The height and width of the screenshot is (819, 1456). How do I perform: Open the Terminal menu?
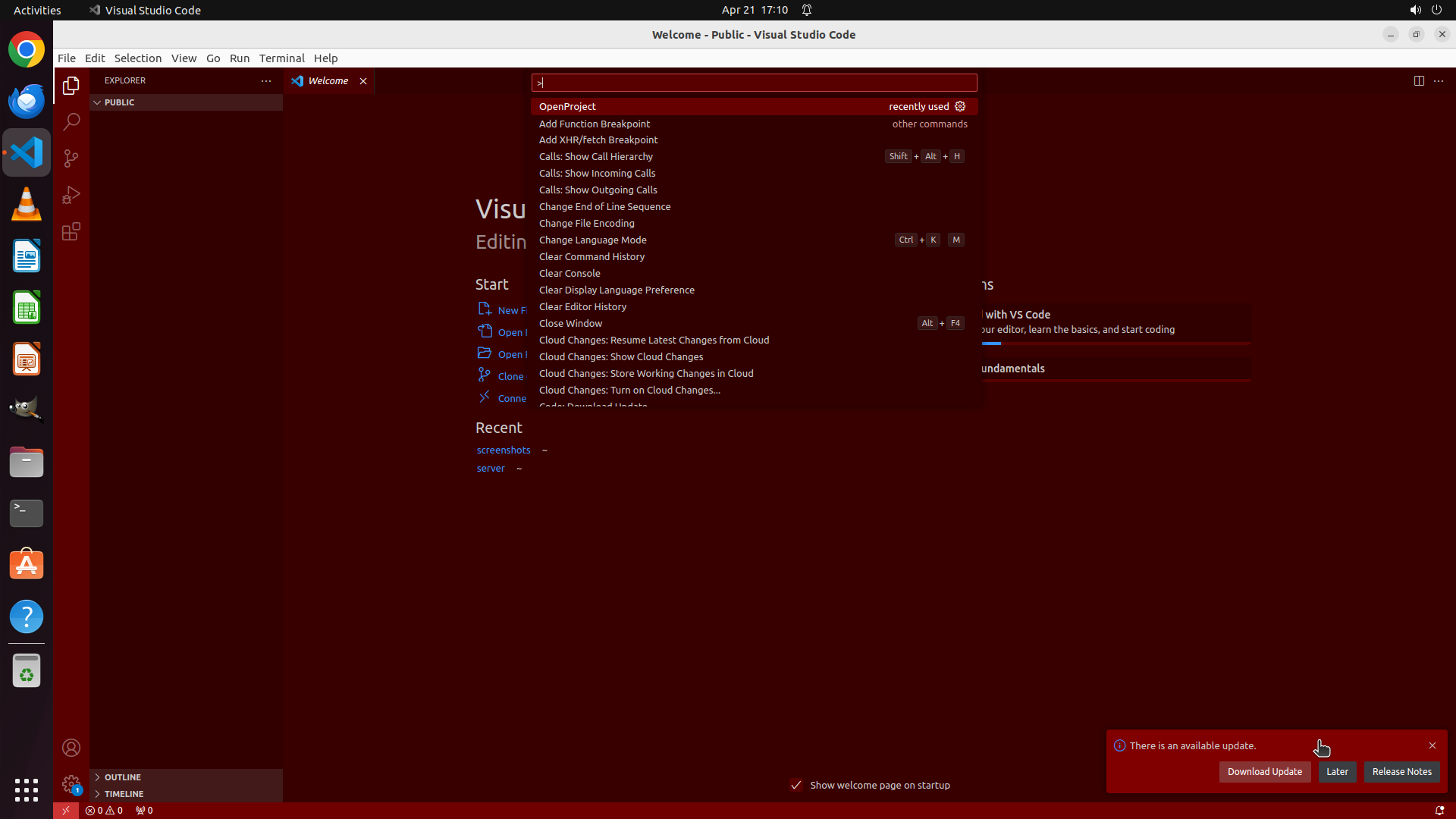pyautogui.click(x=281, y=58)
